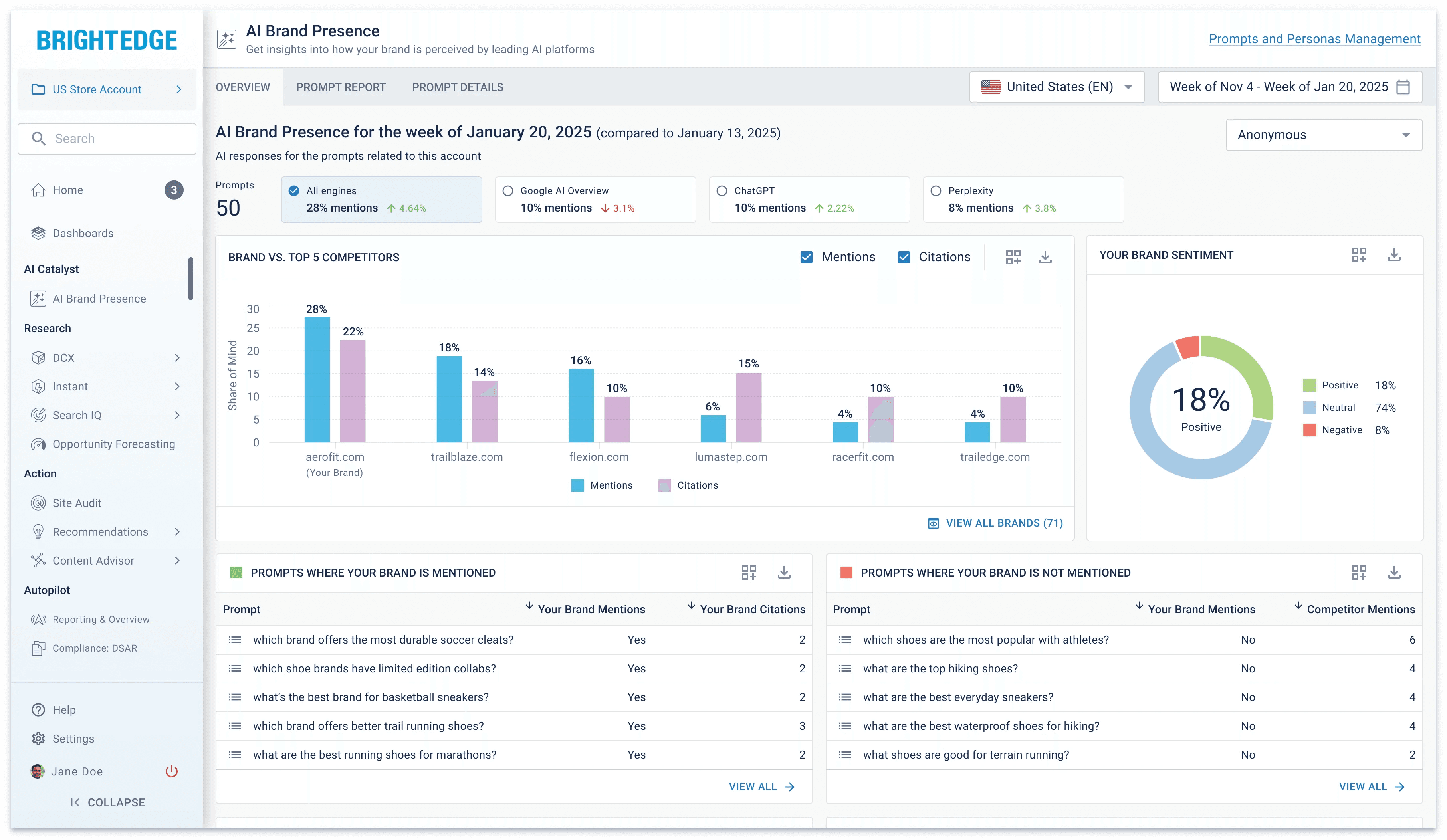Open Opportunity Forecasting in the sidebar
The height and width of the screenshot is (840, 1447).
point(114,444)
